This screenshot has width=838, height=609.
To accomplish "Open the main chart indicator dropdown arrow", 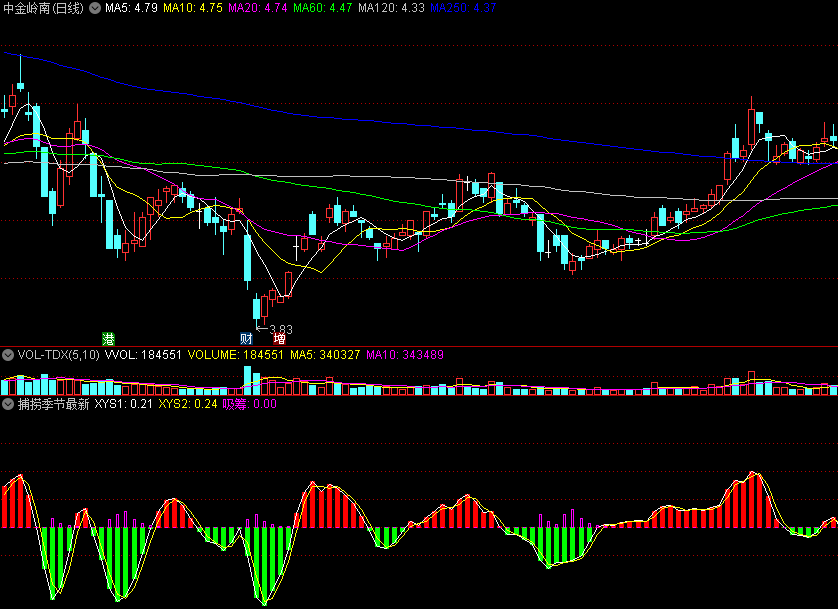I will coord(95,8).
